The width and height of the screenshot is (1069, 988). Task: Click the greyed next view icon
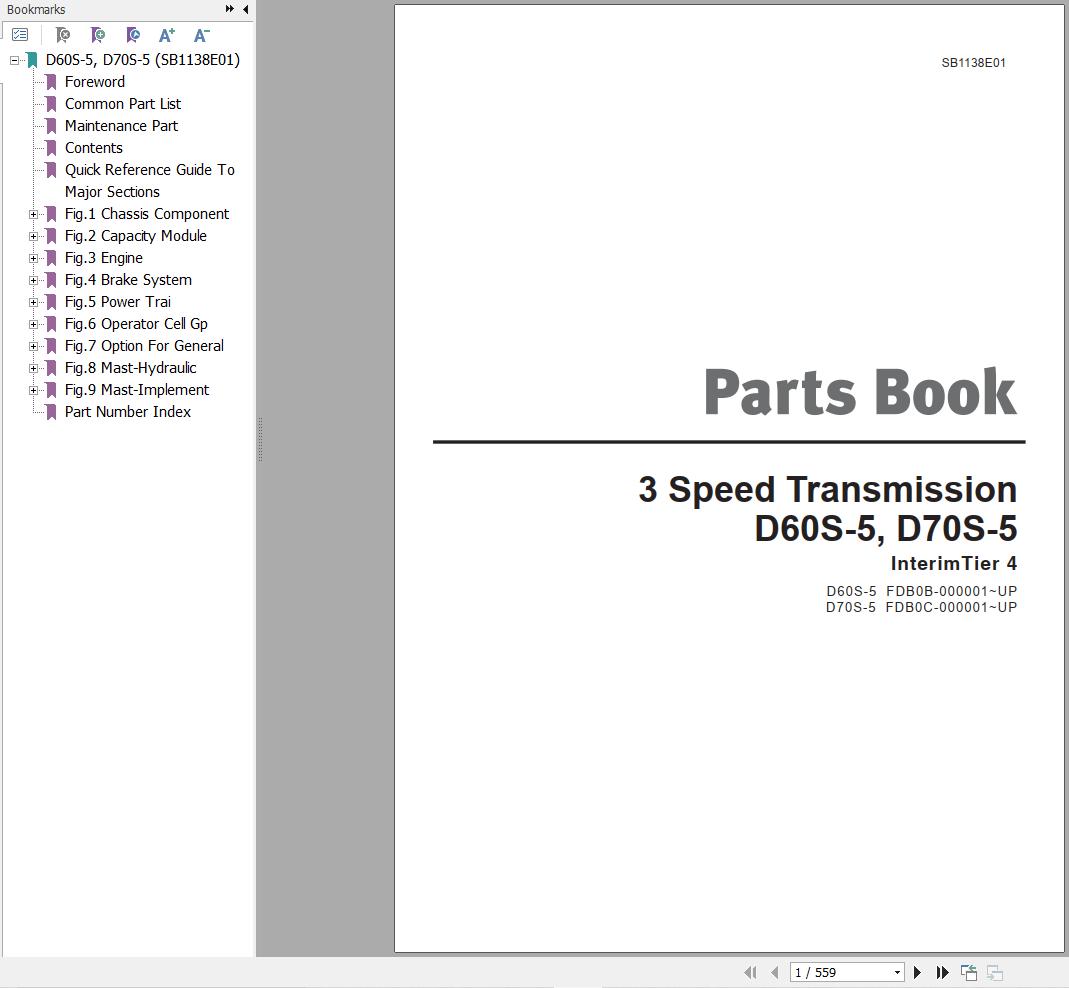[x=995, y=972]
